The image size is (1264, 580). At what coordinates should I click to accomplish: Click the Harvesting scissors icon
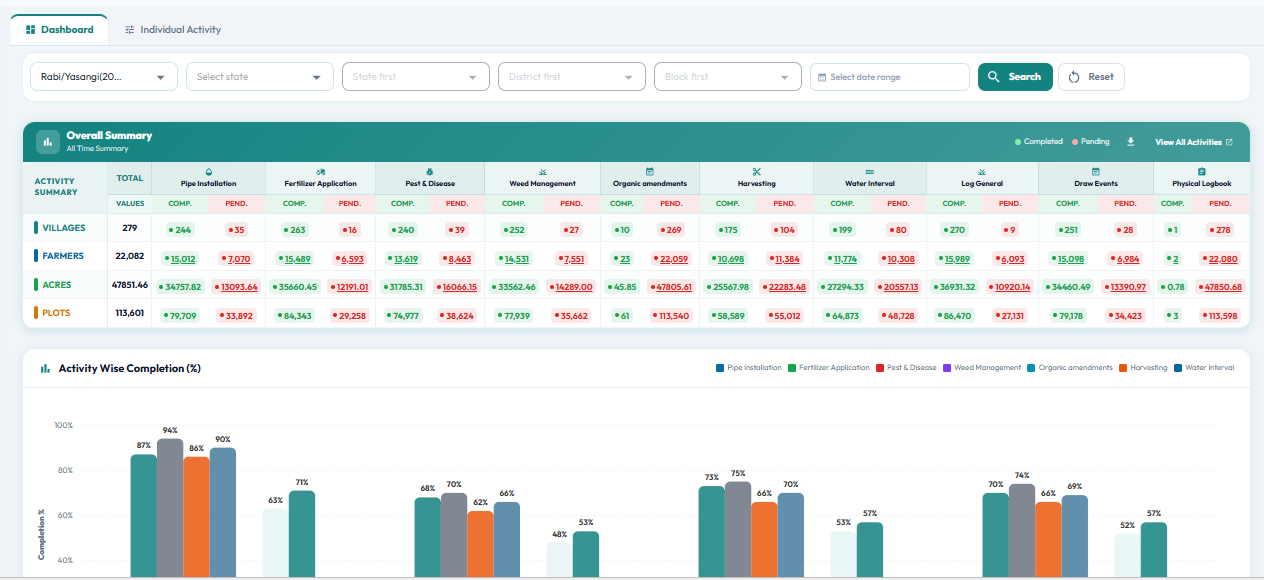click(757, 172)
